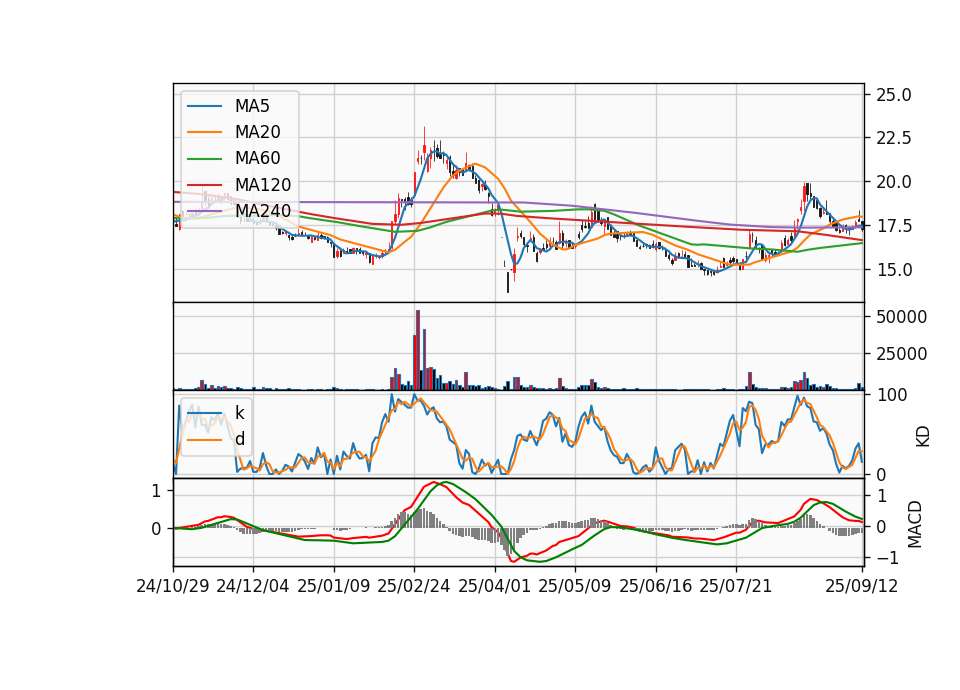Click the k legend label in KD panel
This screenshot has height=690, width=960.
[240, 413]
